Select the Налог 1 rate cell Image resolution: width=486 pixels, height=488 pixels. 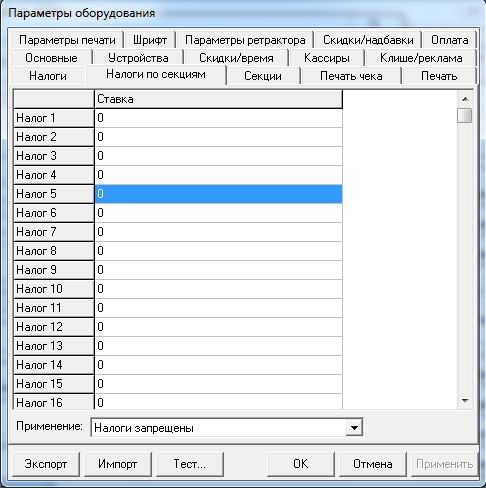[x=218, y=118]
